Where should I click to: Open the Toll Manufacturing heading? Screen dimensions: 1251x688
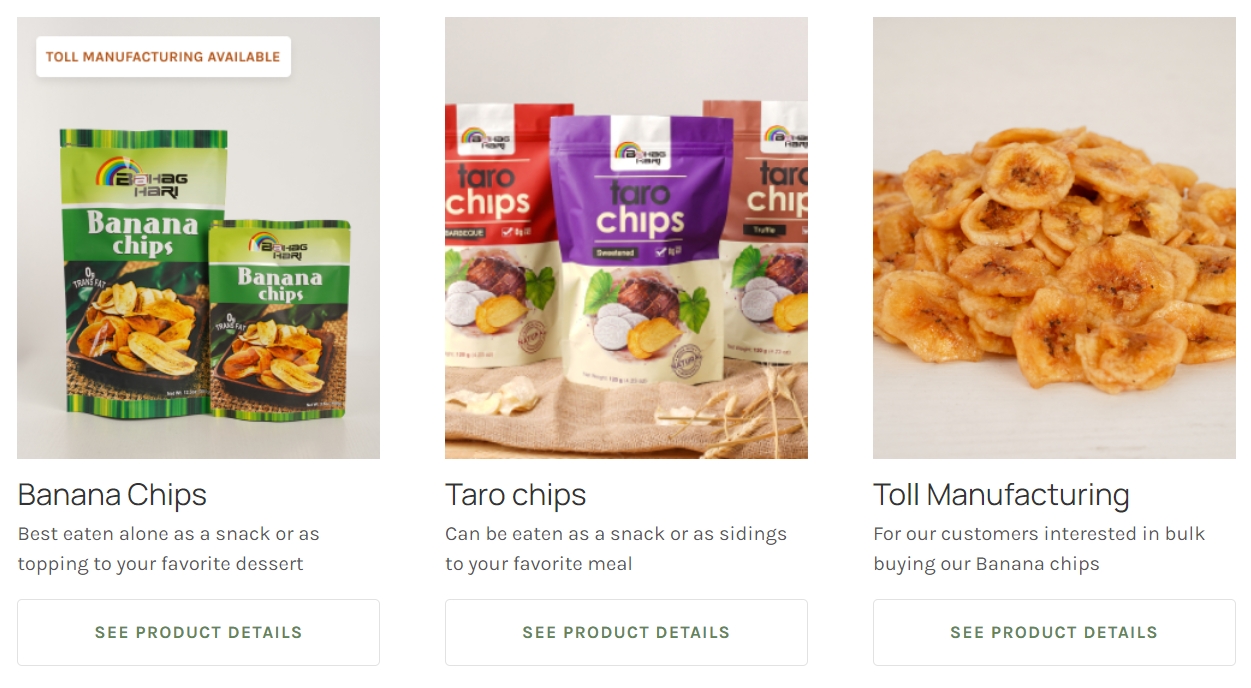[1001, 495]
